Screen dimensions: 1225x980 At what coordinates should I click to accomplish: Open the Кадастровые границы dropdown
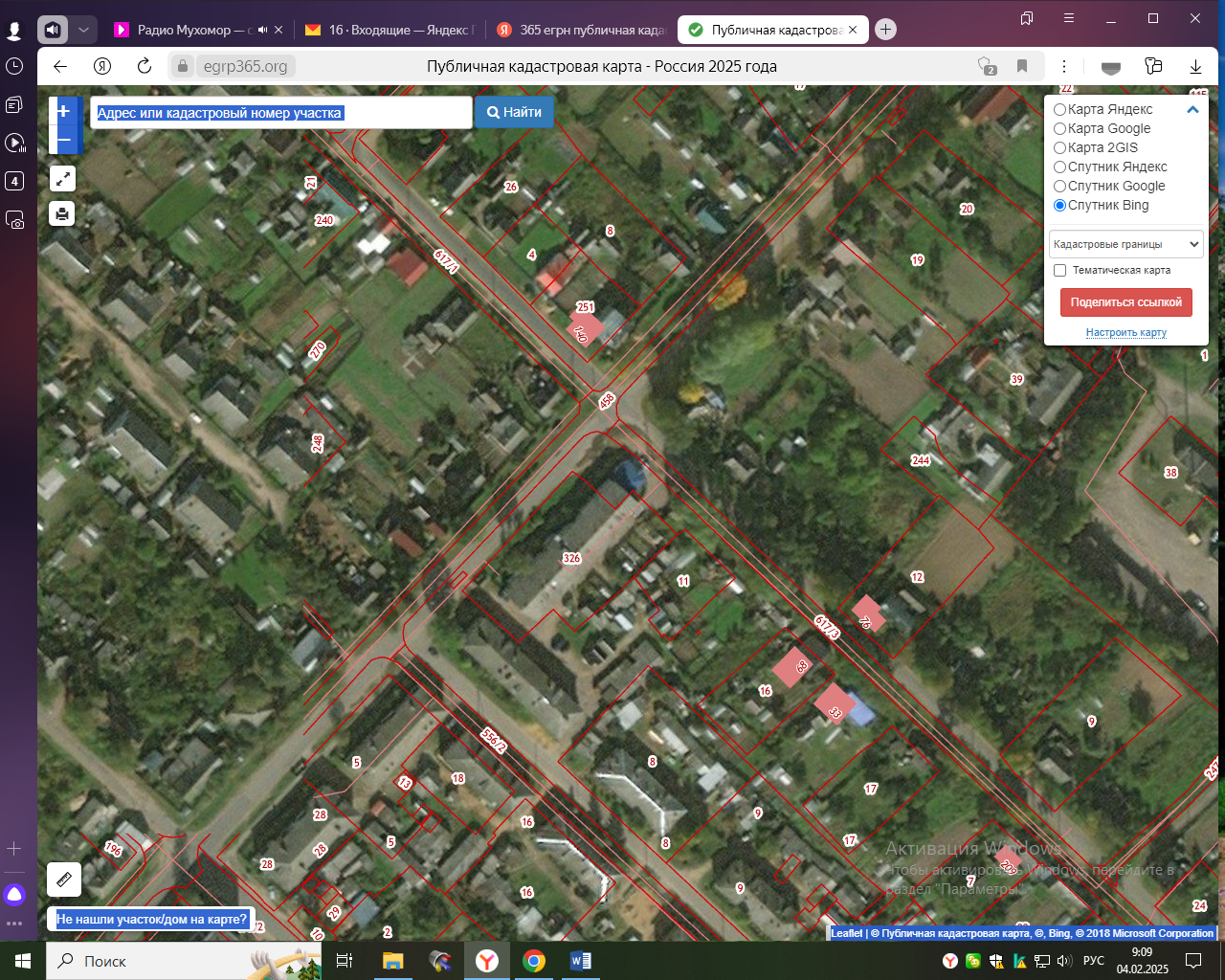pyautogui.click(x=1125, y=244)
